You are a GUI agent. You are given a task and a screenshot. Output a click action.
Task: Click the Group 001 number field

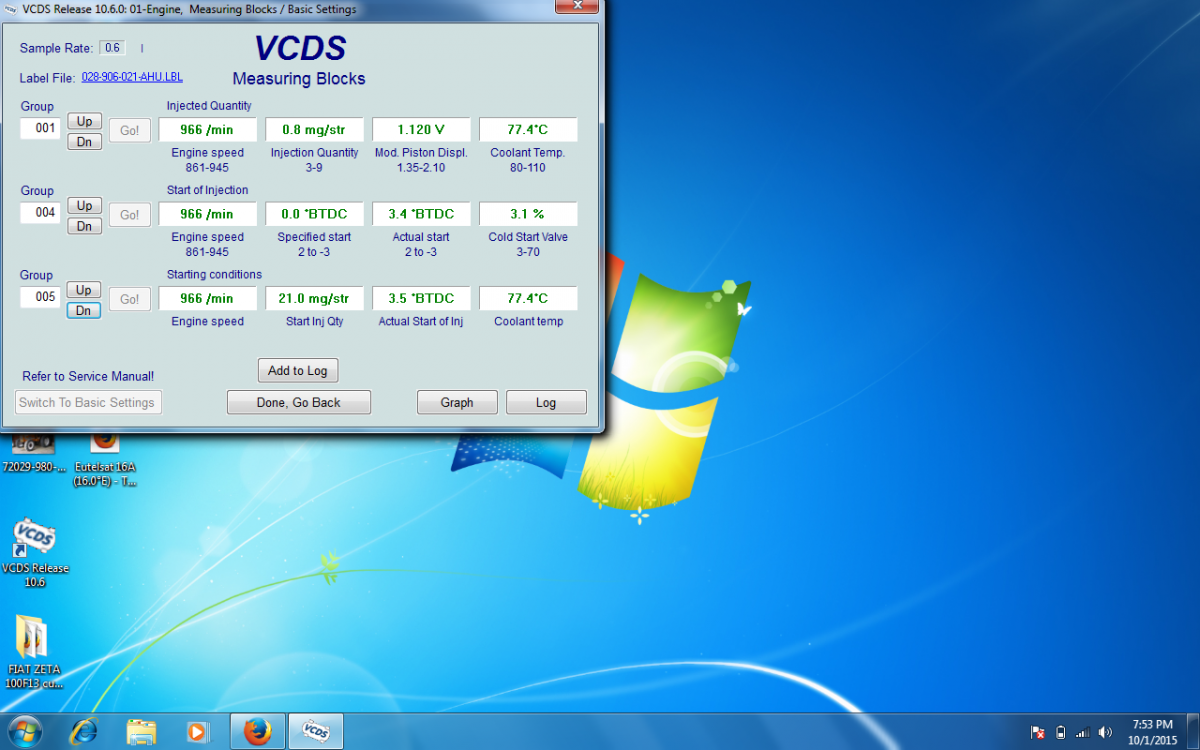(41, 128)
